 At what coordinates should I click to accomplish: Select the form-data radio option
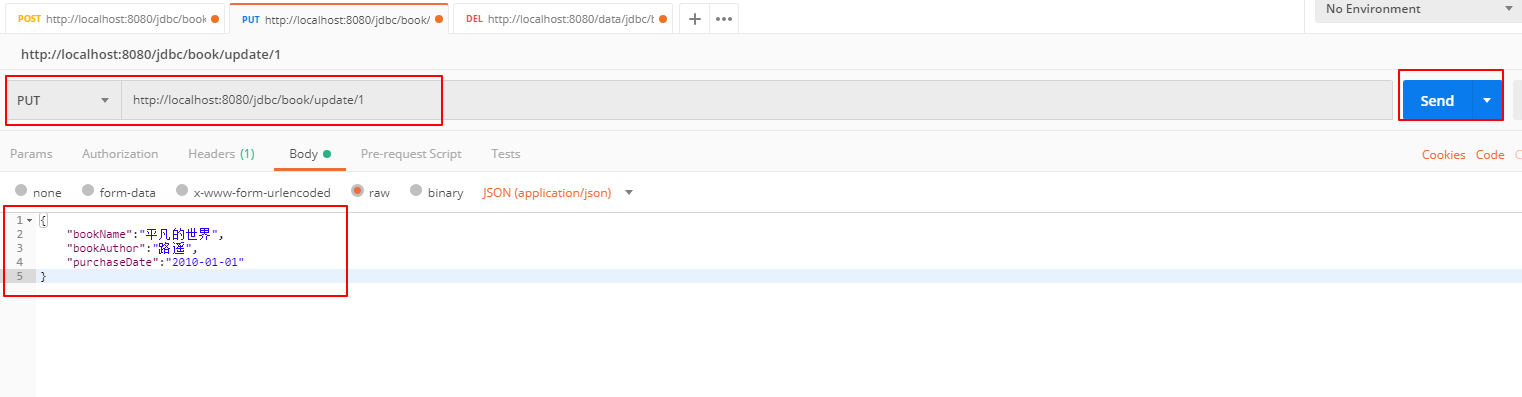click(x=88, y=191)
